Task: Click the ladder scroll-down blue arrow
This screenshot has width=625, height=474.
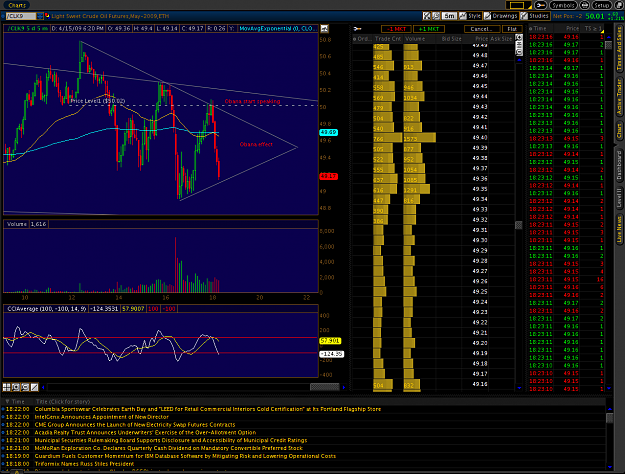Action: tap(519, 387)
